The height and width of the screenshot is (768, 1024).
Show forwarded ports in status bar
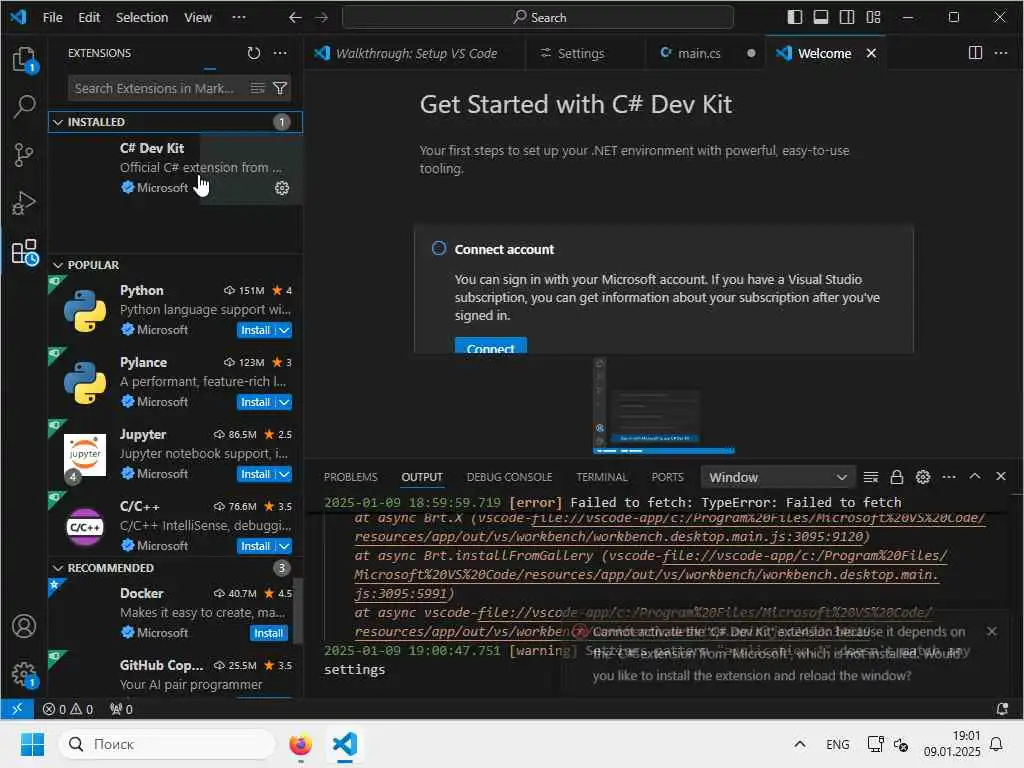[x=121, y=709]
